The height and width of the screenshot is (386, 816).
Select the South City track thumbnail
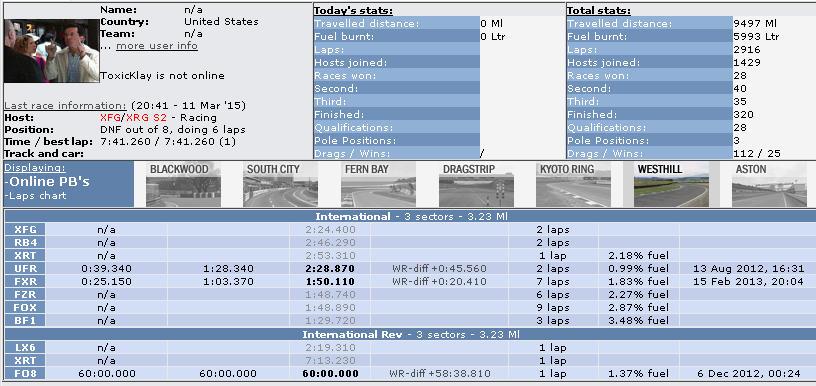click(x=280, y=185)
